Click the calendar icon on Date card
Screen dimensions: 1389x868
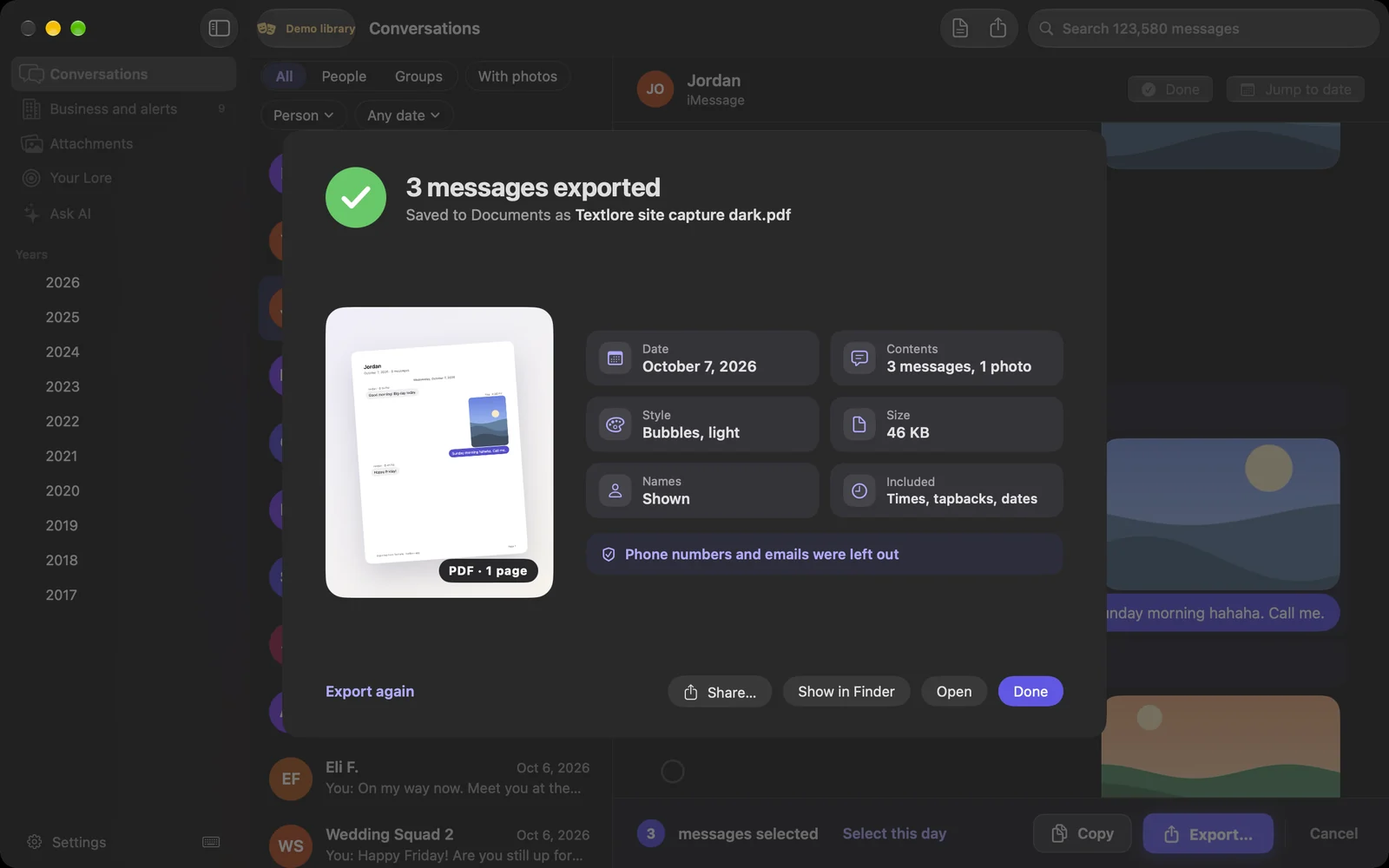pyautogui.click(x=615, y=358)
